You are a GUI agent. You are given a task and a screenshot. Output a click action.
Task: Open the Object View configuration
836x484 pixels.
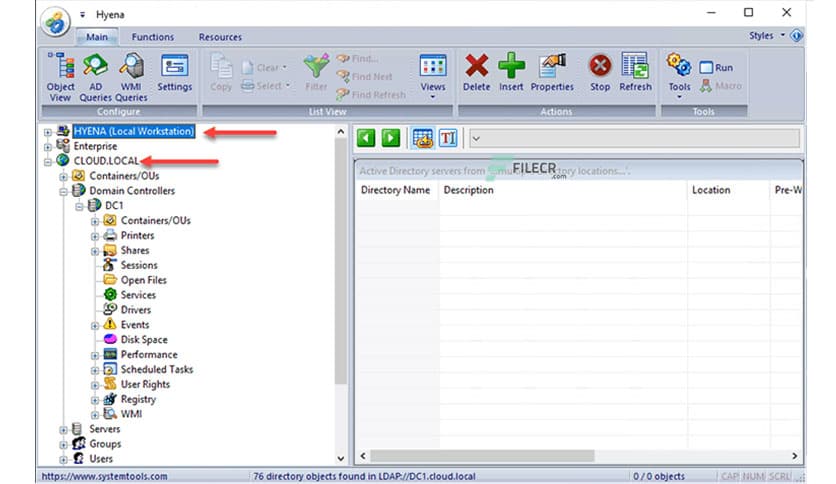coord(60,77)
